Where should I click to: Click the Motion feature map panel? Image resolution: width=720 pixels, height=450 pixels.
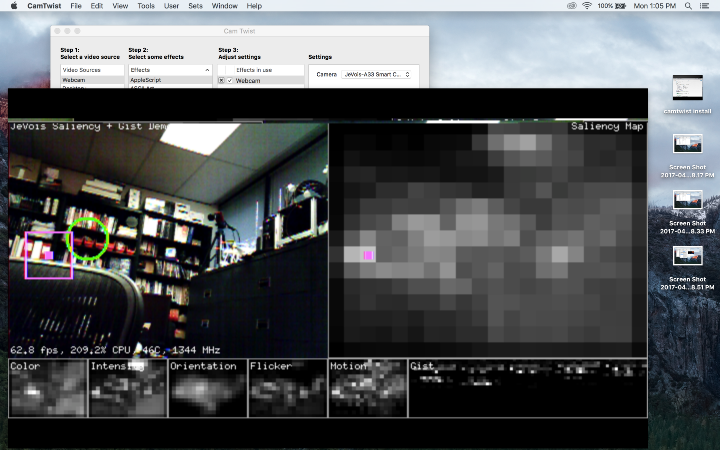click(x=368, y=388)
